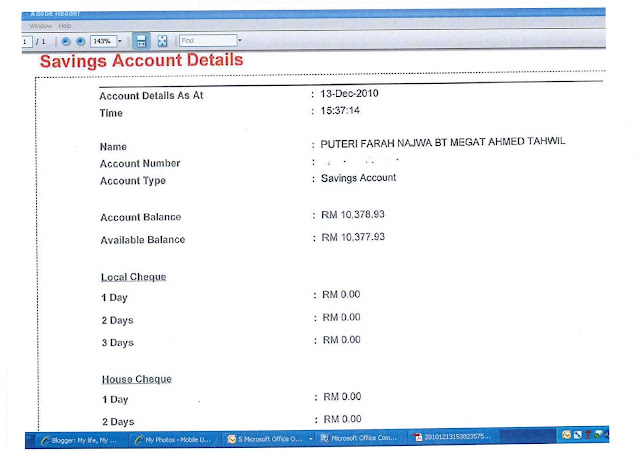The width and height of the screenshot is (640, 452).
Task: Click the RM 10,377.93 available balance
Action: (x=353, y=237)
